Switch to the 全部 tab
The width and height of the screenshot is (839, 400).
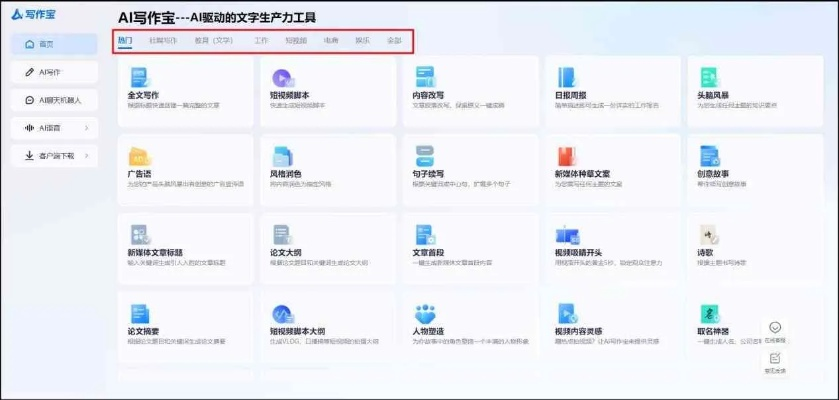click(394, 41)
